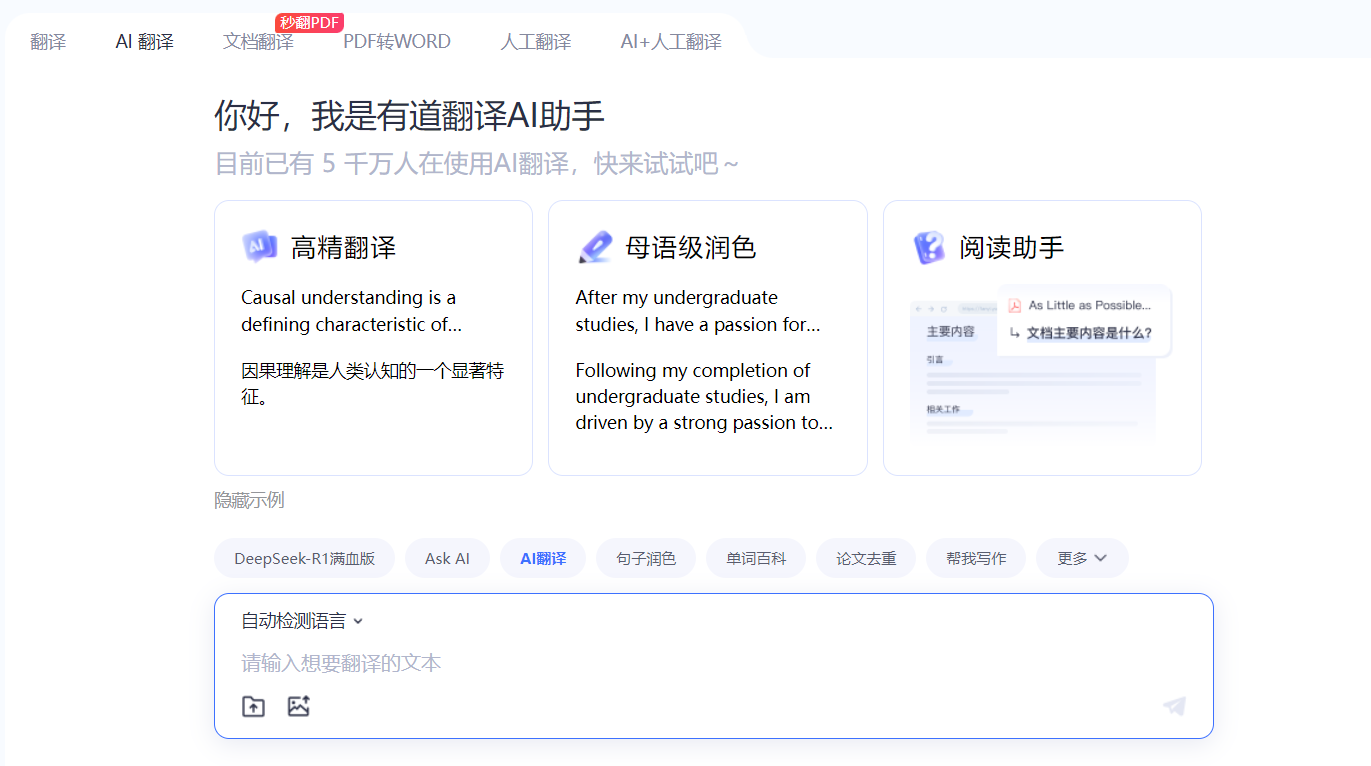Expand the 更多 dropdown
This screenshot has width=1371, height=766.
(1082, 558)
